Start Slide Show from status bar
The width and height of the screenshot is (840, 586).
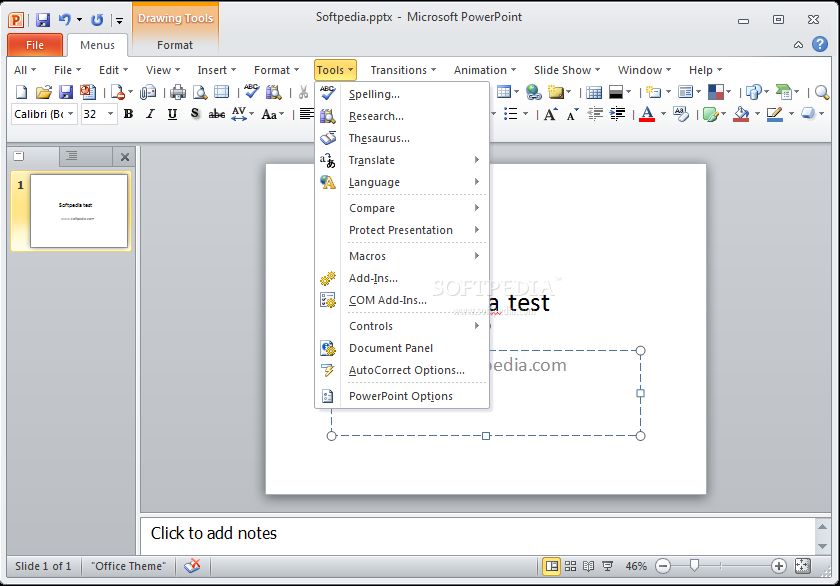(x=608, y=566)
